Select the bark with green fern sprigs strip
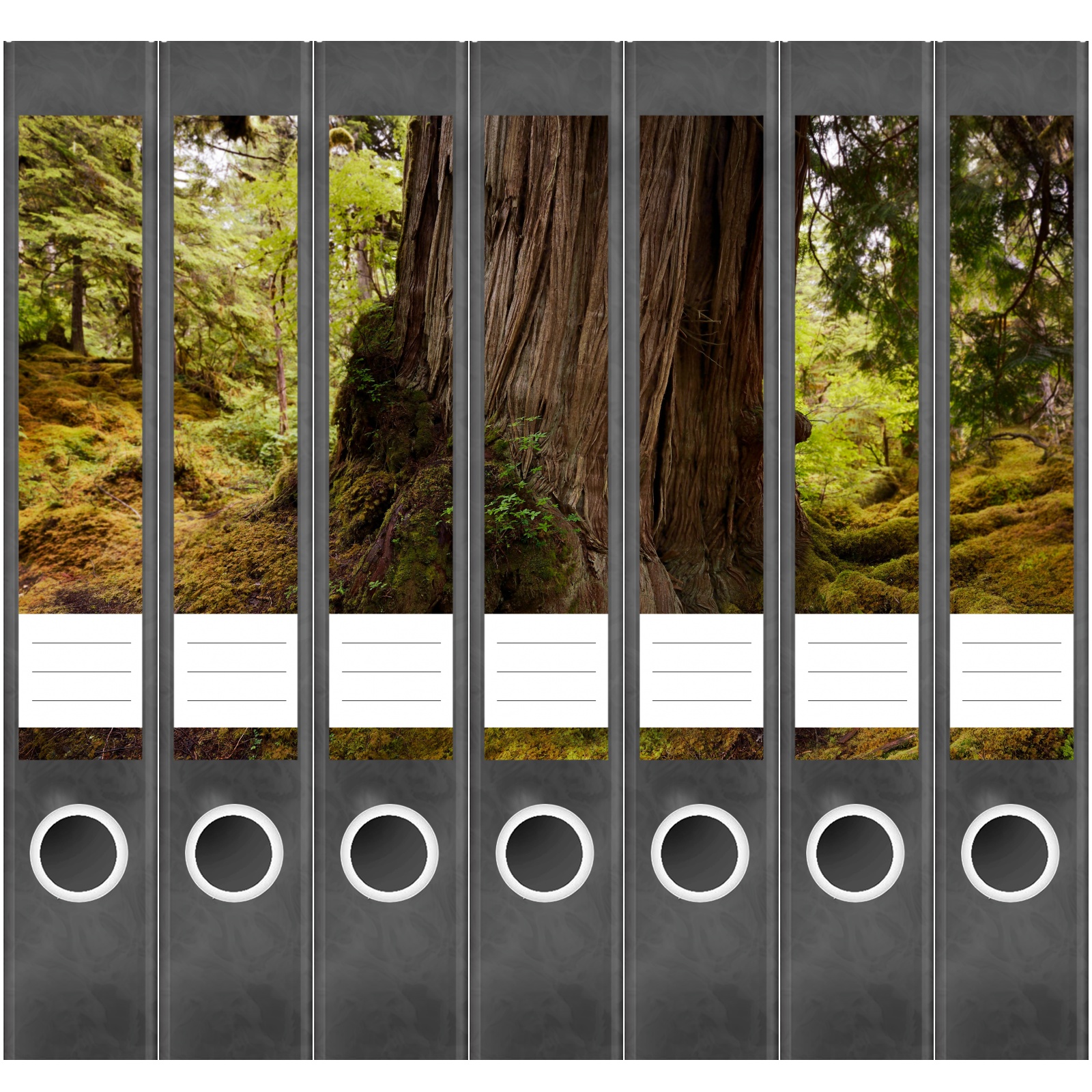This screenshot has width=1092, height=1092. (x=546, y=364)
